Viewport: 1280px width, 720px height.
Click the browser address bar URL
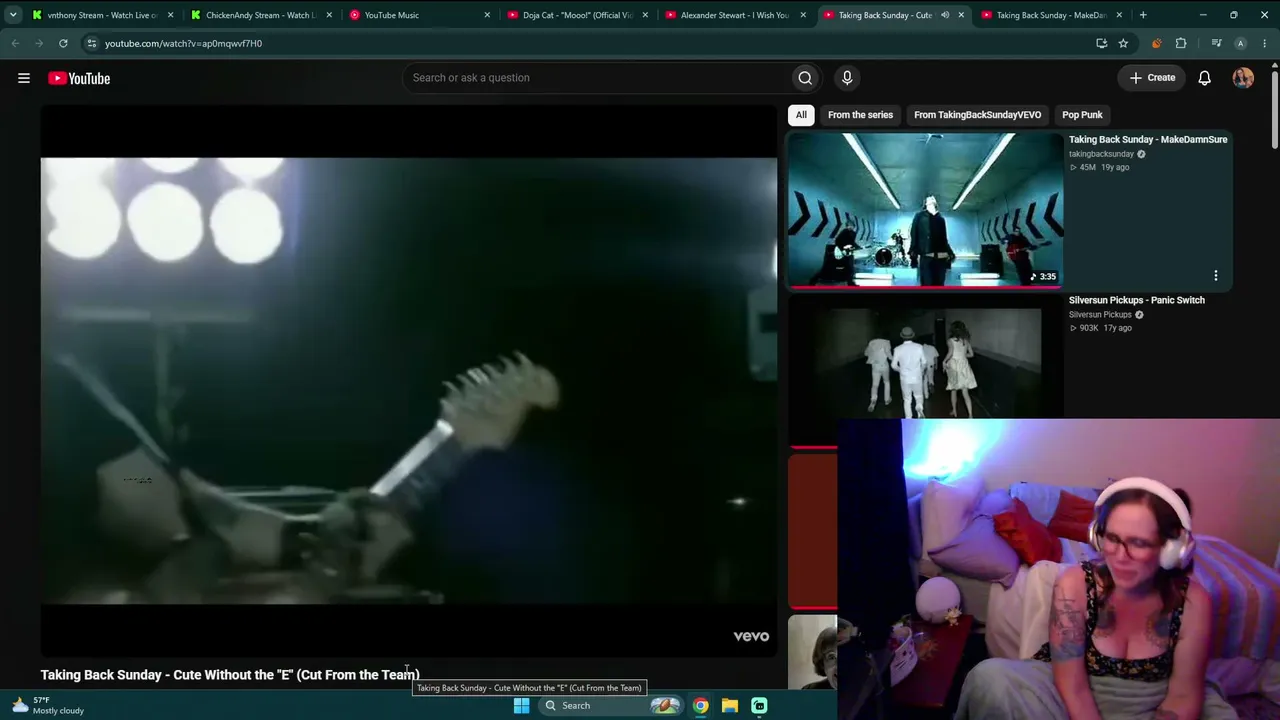point(183,44)
